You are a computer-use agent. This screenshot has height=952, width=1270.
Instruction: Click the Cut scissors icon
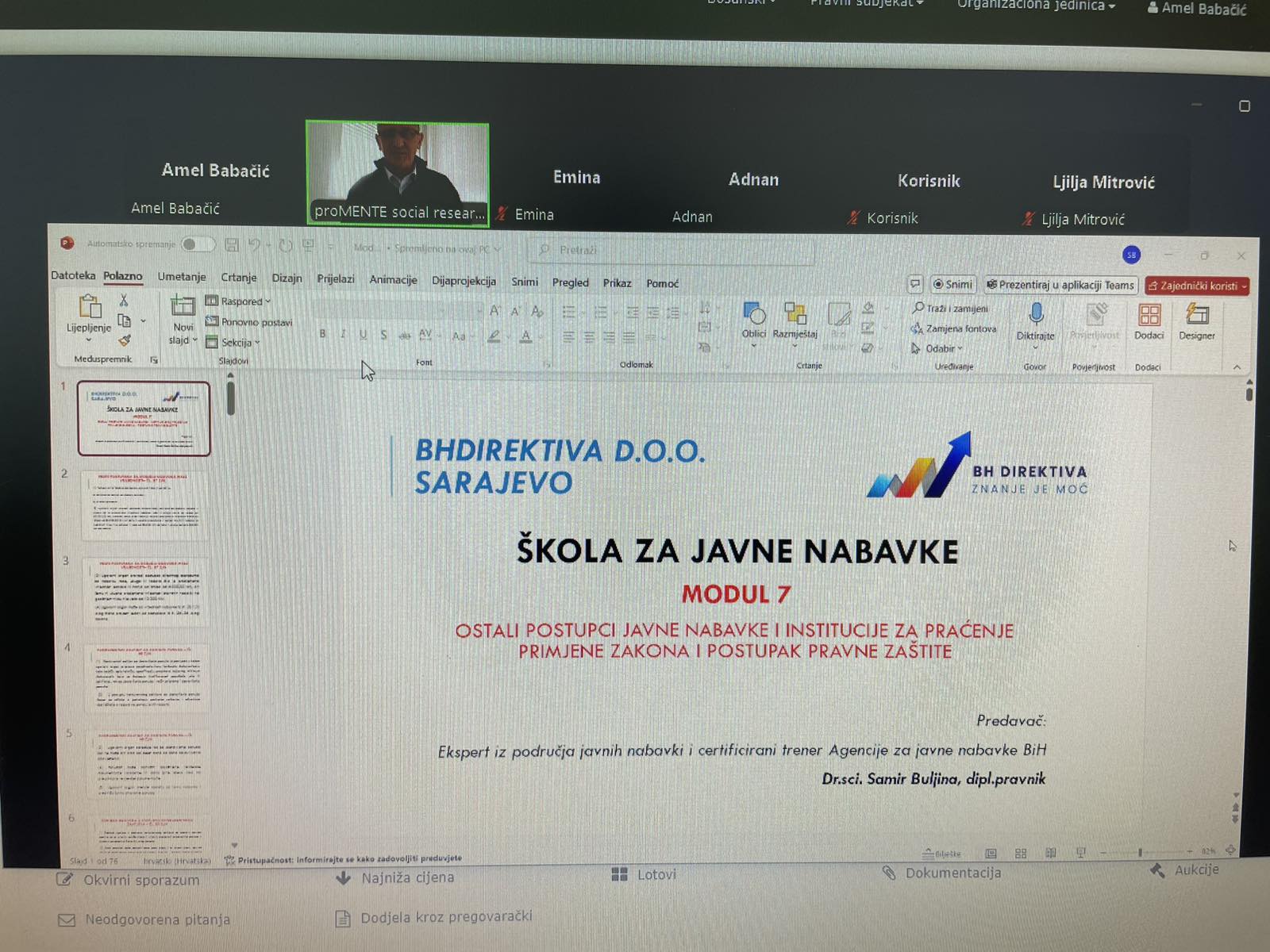[x=124, y=301]
